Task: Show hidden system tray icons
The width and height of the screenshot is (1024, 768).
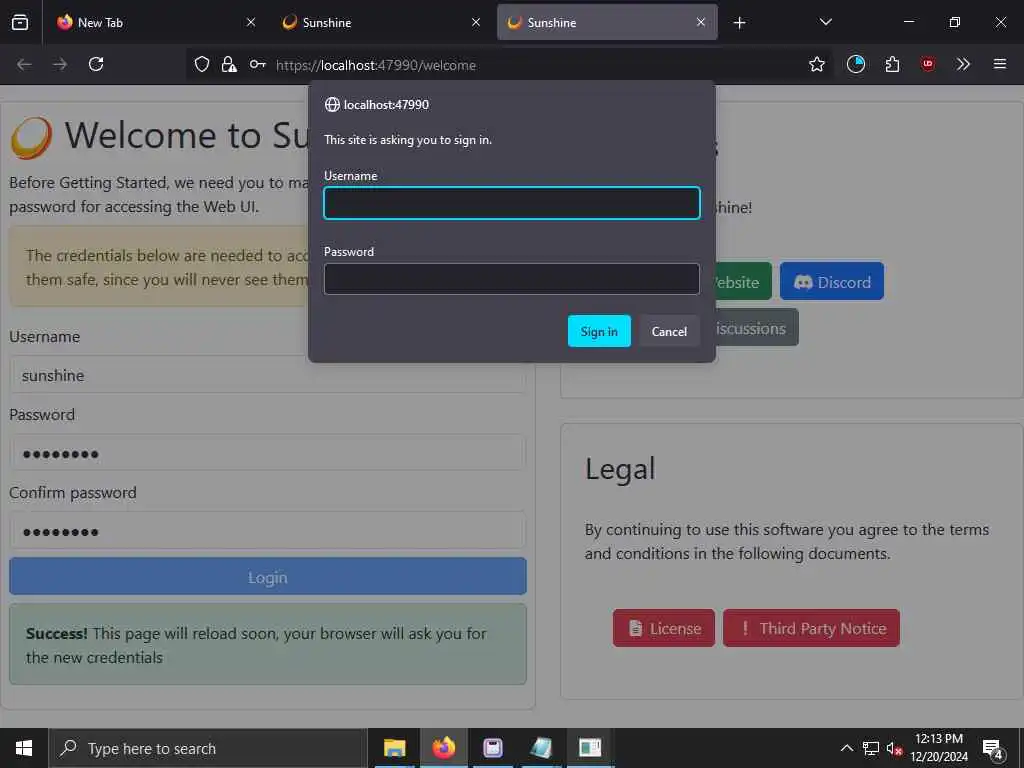Action: tap(846, 748)
